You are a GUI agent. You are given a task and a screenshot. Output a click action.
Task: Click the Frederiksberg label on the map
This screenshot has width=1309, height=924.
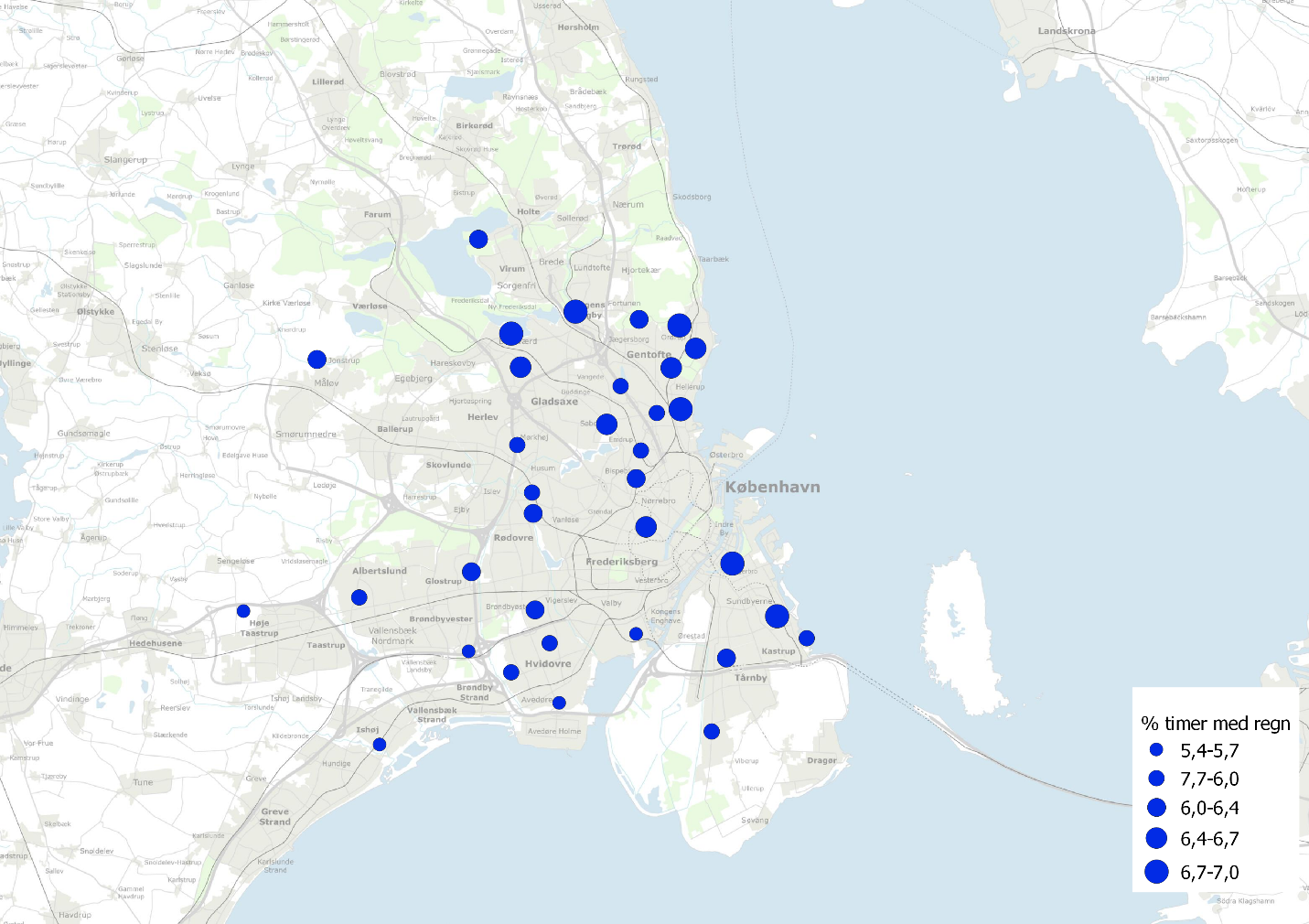coord(622,562)
